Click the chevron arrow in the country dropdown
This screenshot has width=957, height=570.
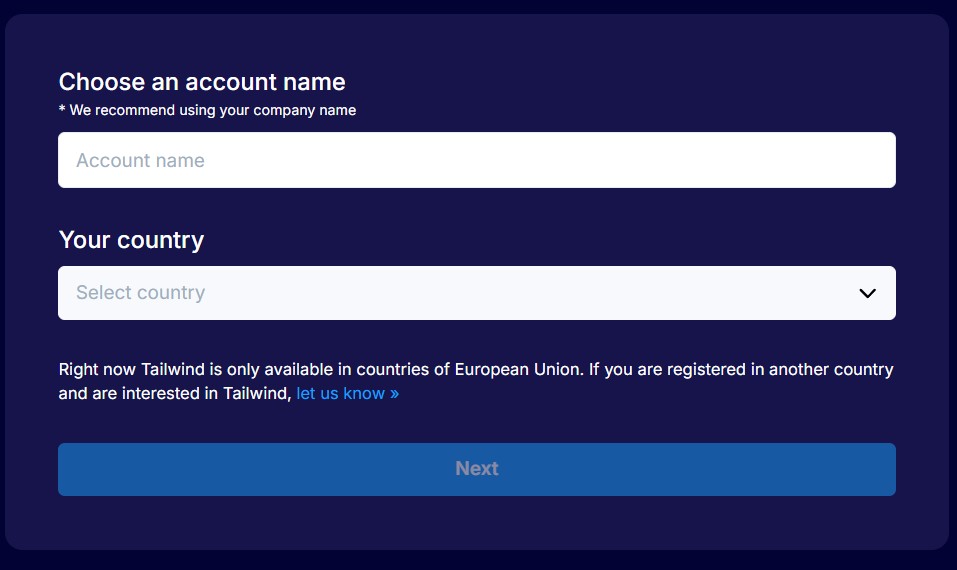[x=867, y=293]
